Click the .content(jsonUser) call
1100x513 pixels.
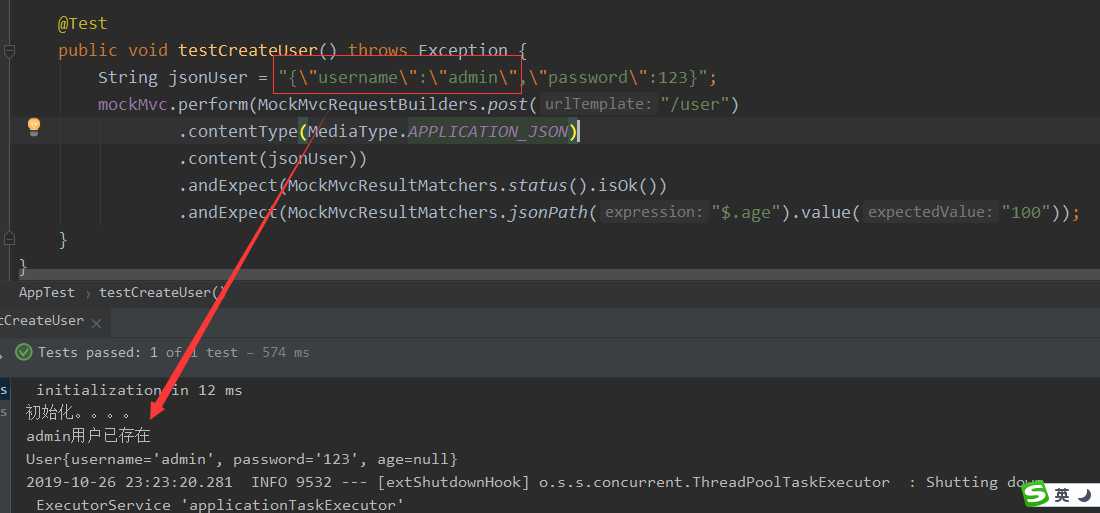pyautogui.click(x=273, y=159)
